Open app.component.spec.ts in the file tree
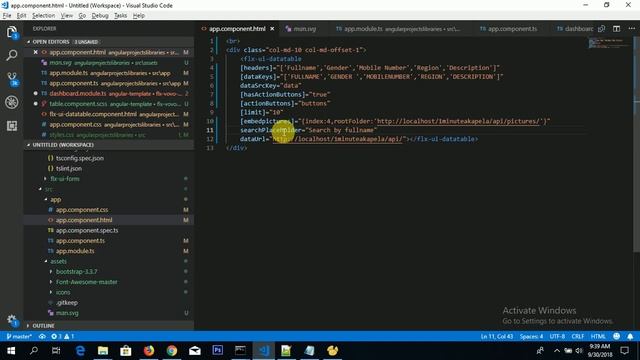Viewport: 640px width, 360px height. (87, 230)
